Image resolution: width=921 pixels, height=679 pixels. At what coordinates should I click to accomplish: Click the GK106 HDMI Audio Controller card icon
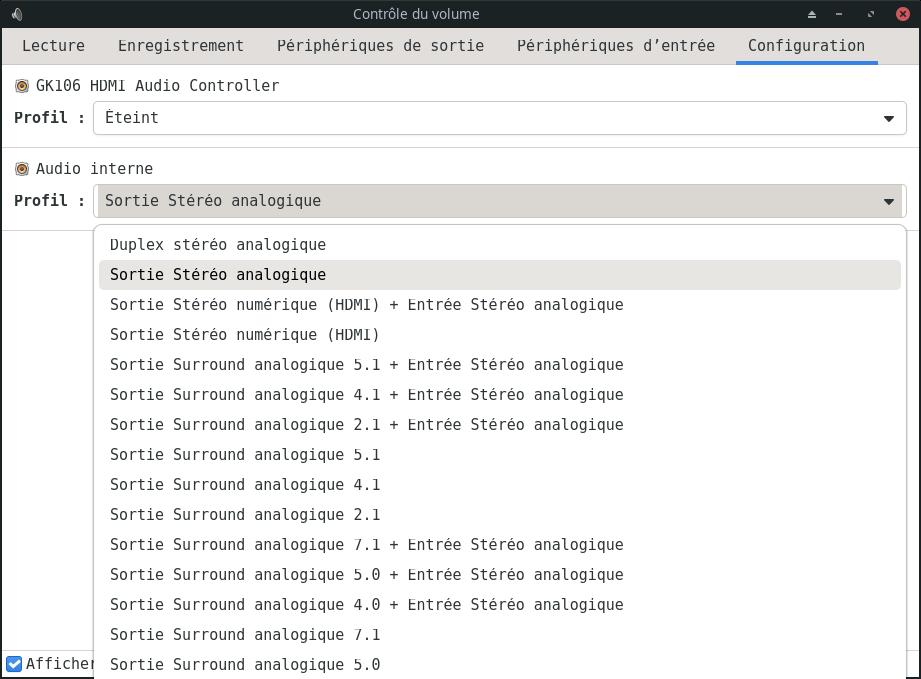22,86
